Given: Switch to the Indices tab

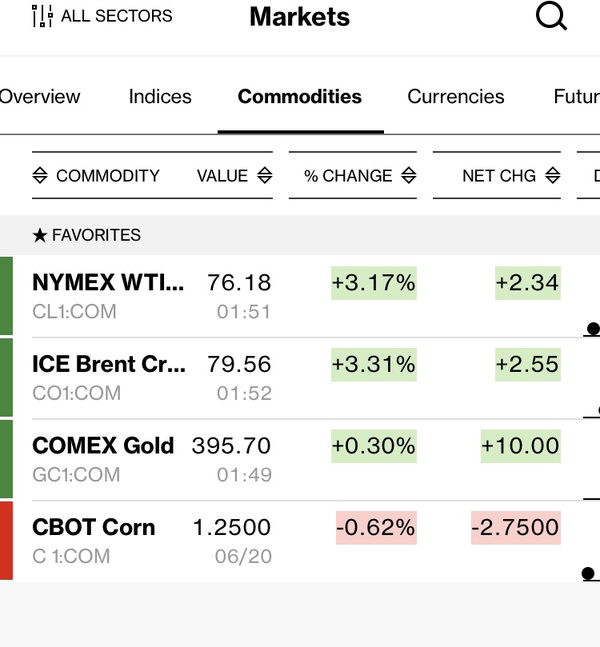Looking at the screenshot, I should 160,97.
